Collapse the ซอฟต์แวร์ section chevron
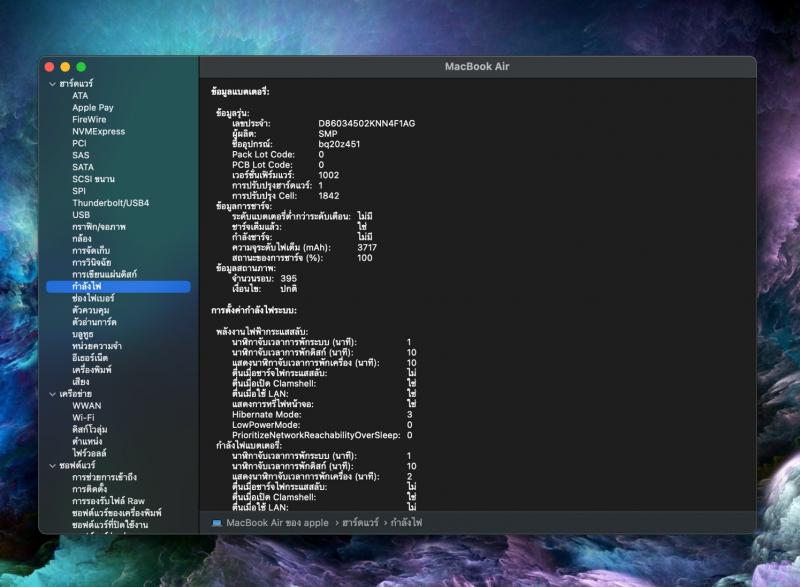 (53, 466)
